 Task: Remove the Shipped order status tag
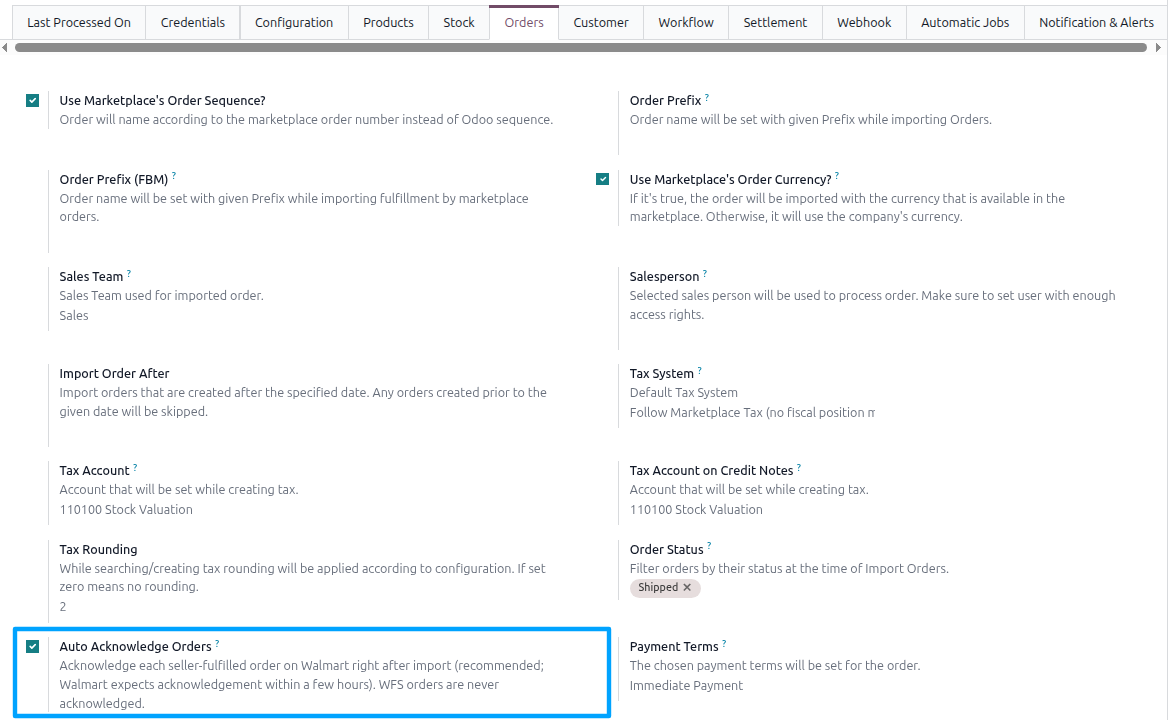coord(688,587)
